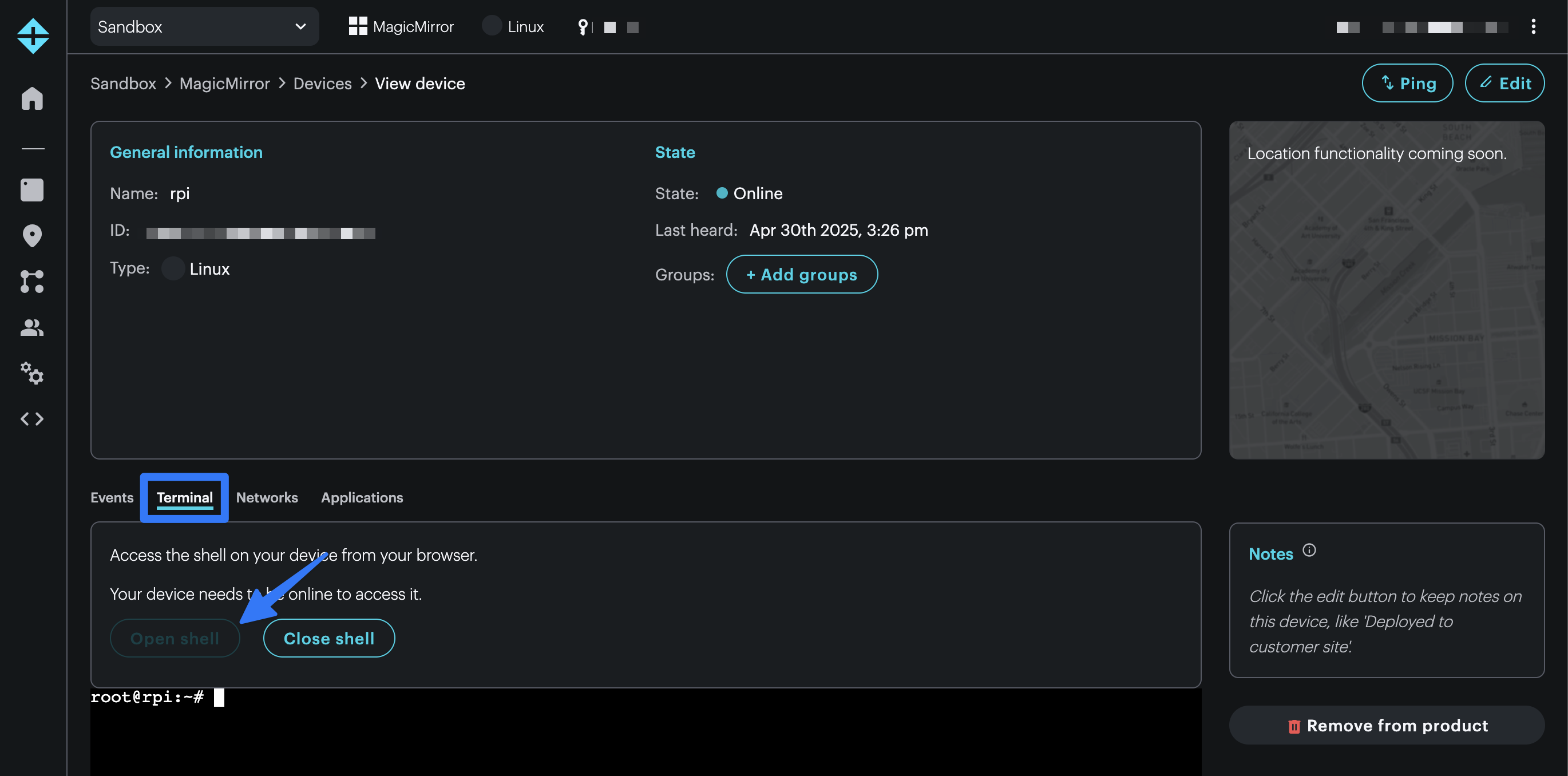This screenshot has width=1568, height=776.
Task: Expand the Sandbox organization dropdown
Action: pos(204,27)
